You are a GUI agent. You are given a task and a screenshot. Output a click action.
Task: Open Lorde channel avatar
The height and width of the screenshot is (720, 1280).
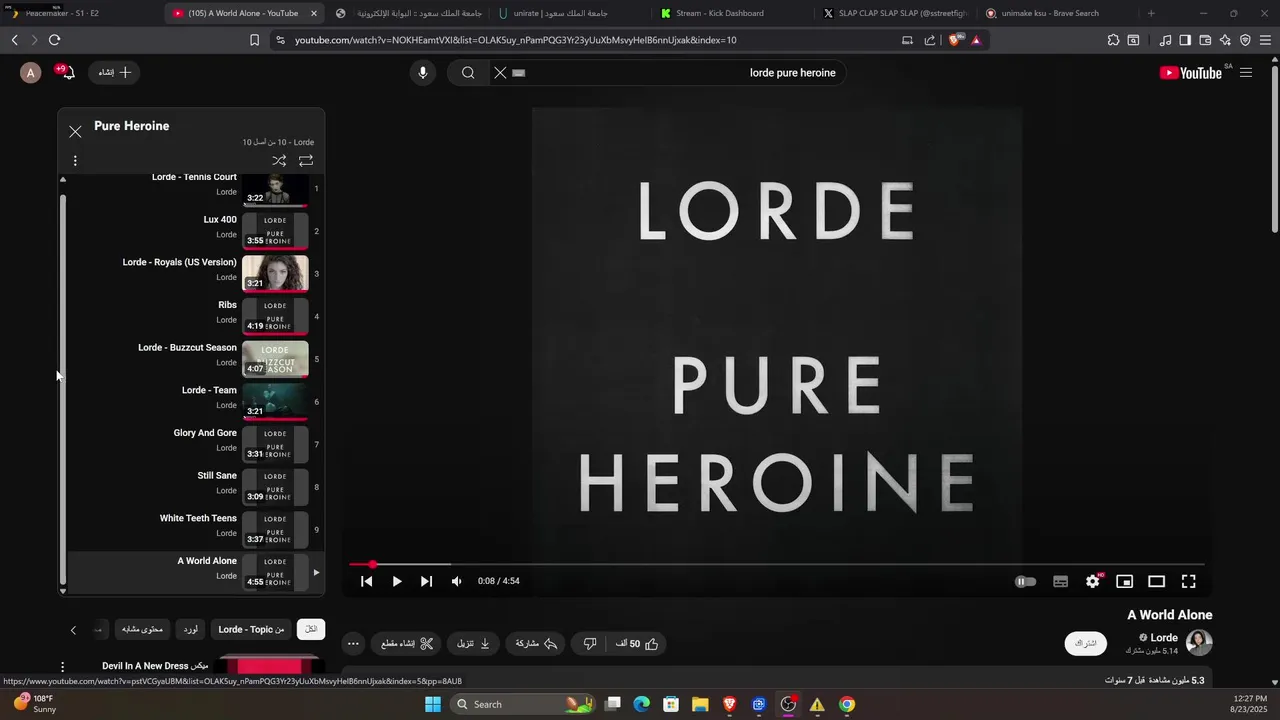tap(1199, 643)
